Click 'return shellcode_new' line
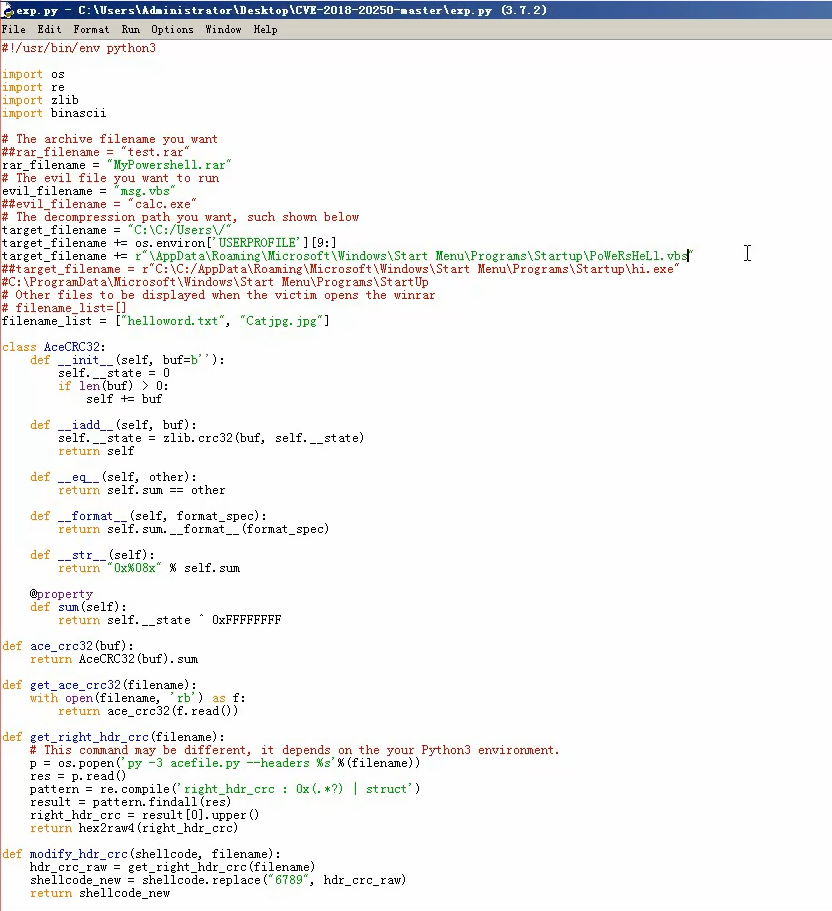Viewport: 832px width, 911px height. 100,893
